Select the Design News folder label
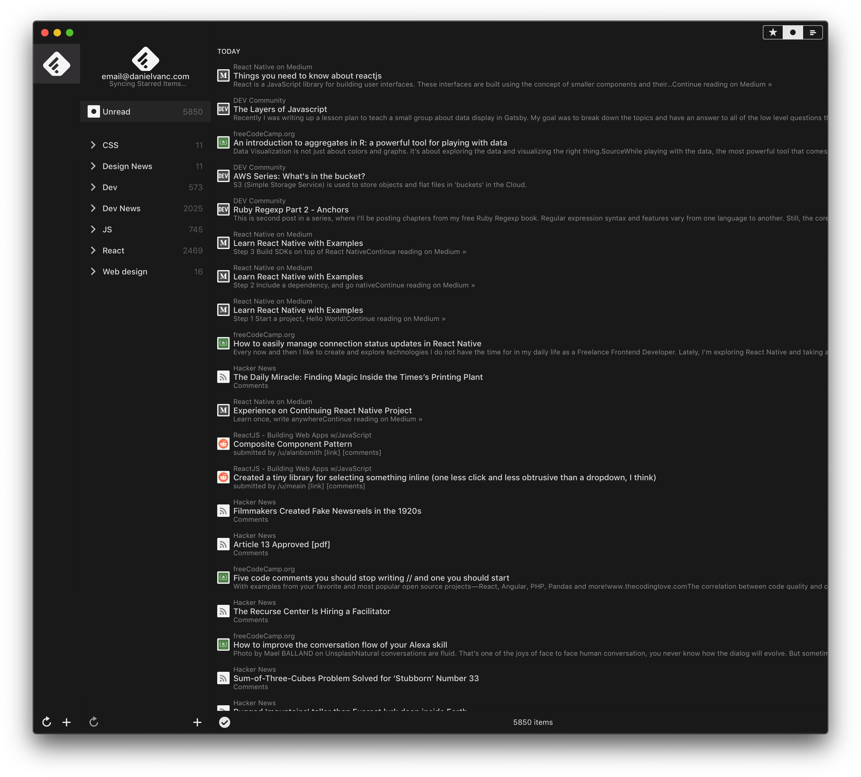 click(x=127, y=166)
